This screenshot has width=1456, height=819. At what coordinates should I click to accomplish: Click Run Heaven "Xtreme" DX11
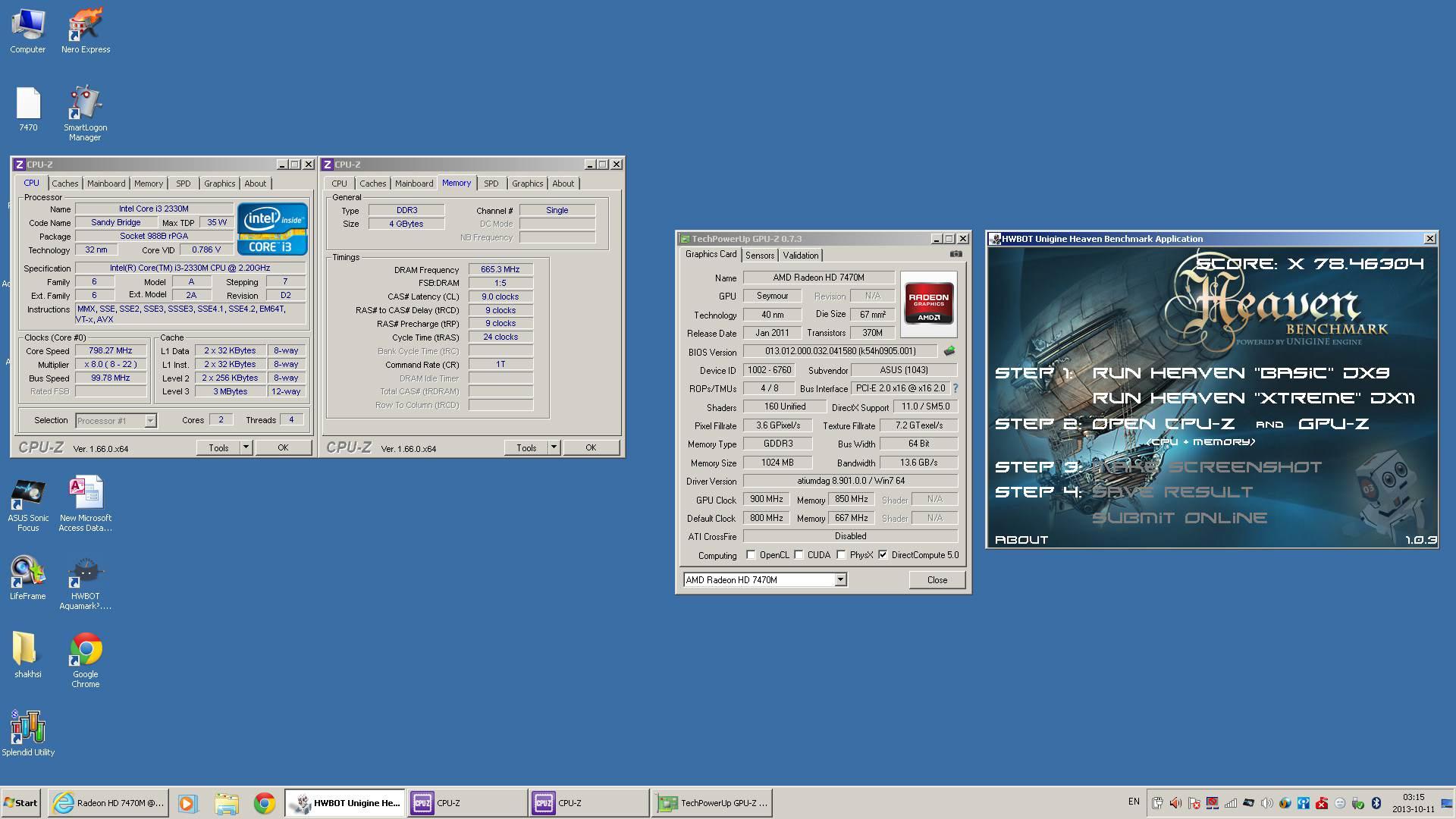(x=1253, y=399)
